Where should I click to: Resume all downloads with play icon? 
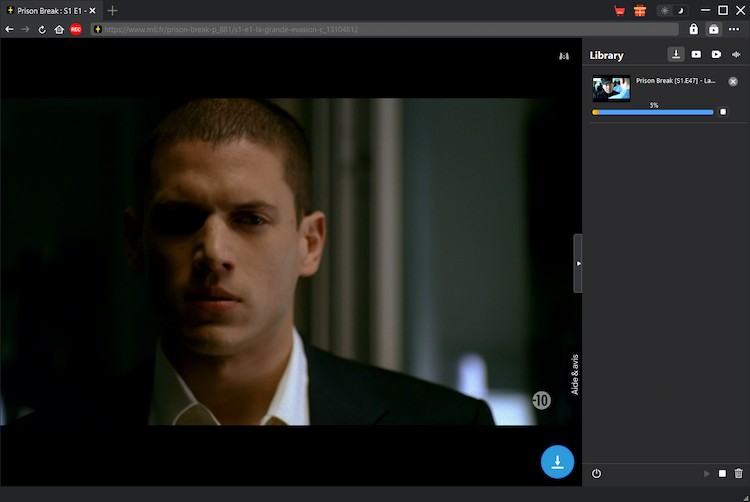click(706, 473)
